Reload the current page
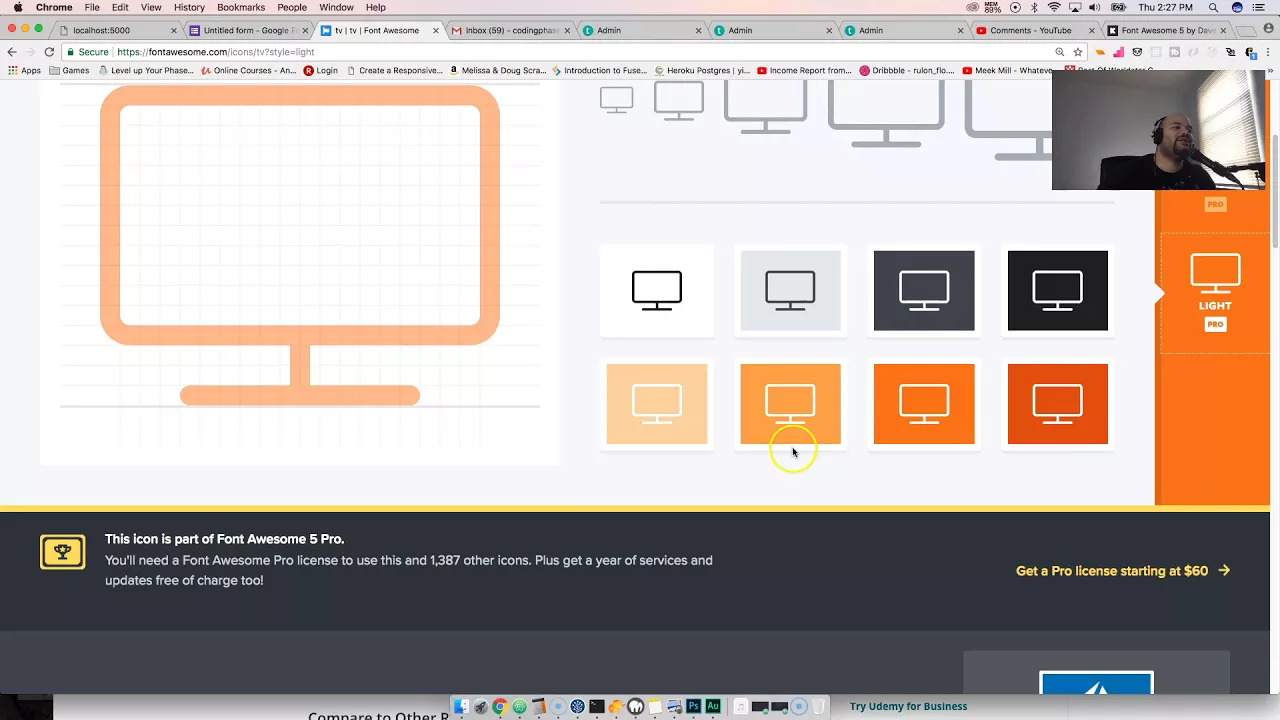The width and height of the screenshot is (1280, 720). click(x=49, y=52)
